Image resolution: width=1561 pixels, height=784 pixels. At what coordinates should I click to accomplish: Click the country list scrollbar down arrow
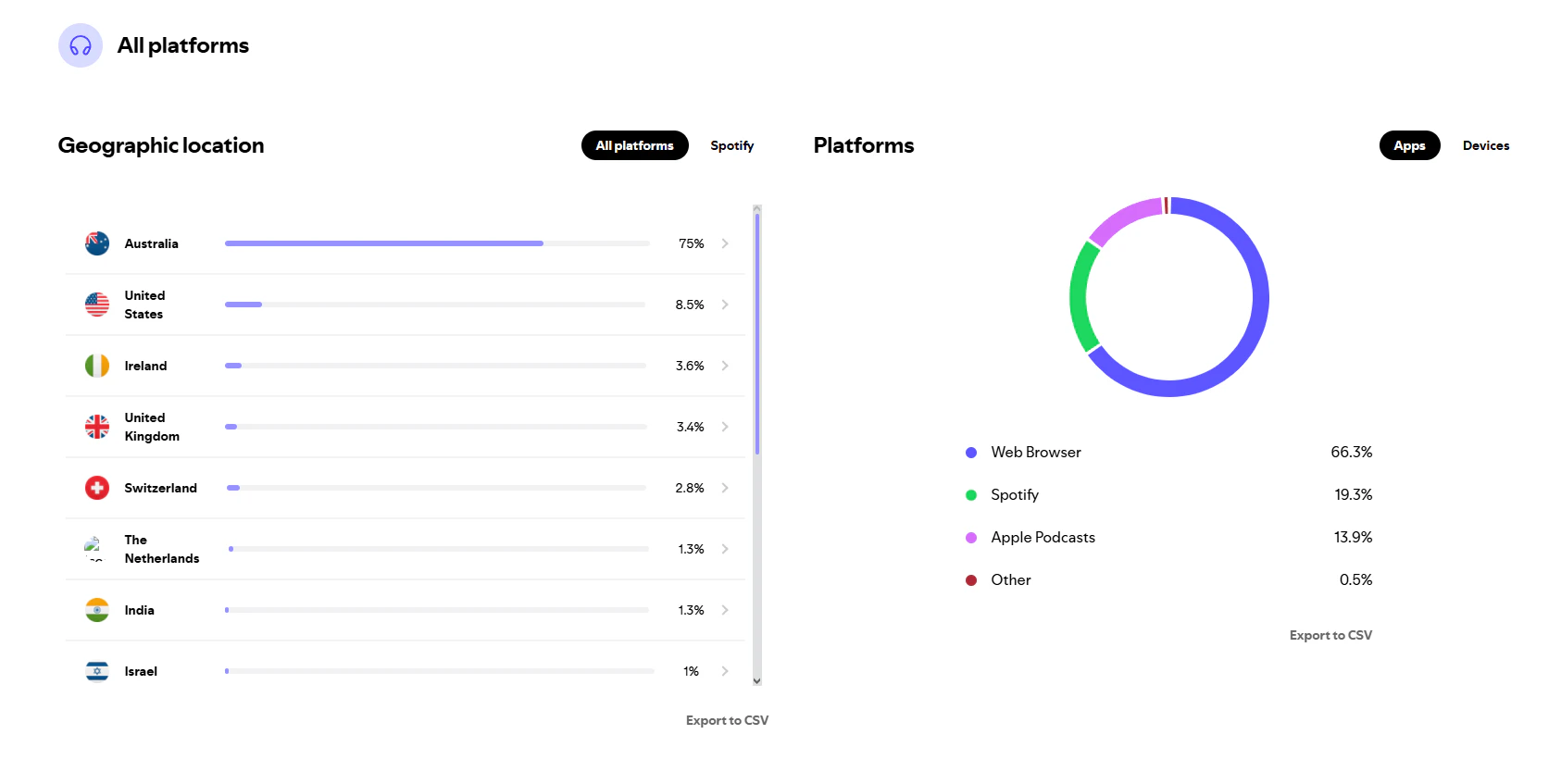[757, 680]
